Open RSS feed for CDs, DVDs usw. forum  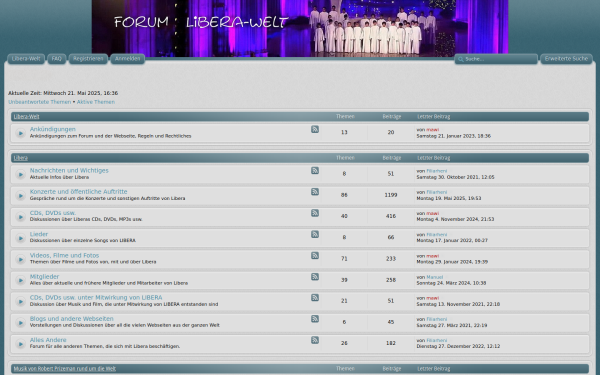(x=315, y=213)
